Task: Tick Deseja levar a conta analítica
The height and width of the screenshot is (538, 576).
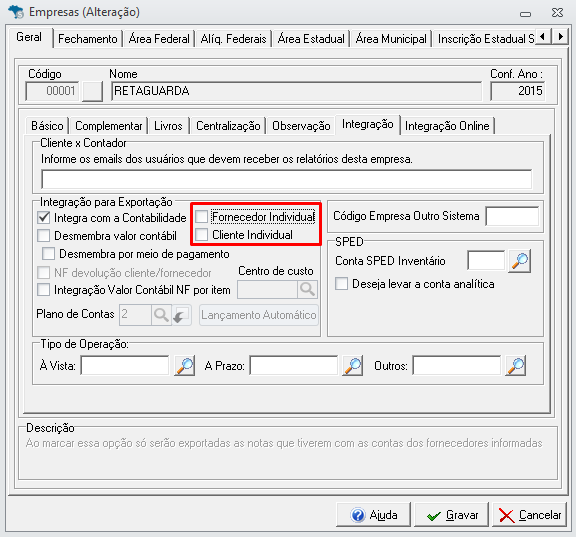Action: (341, 284)
